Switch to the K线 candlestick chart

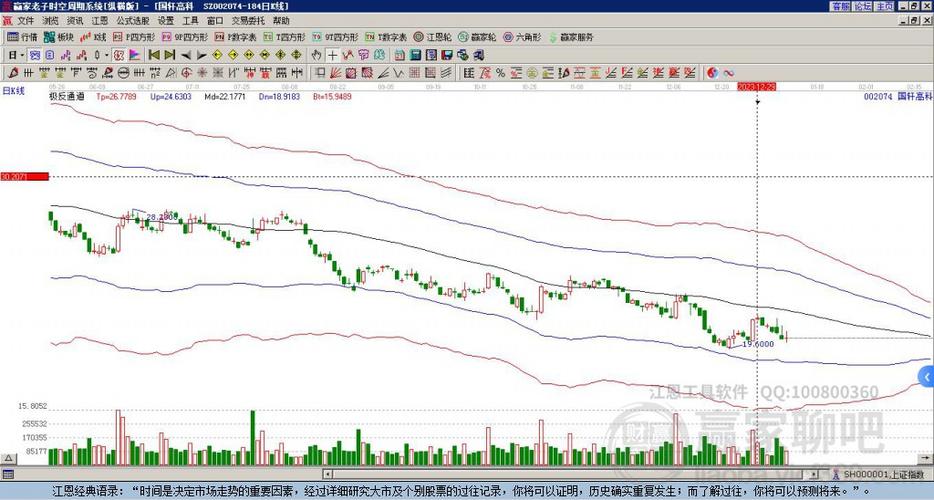[93, 37]
